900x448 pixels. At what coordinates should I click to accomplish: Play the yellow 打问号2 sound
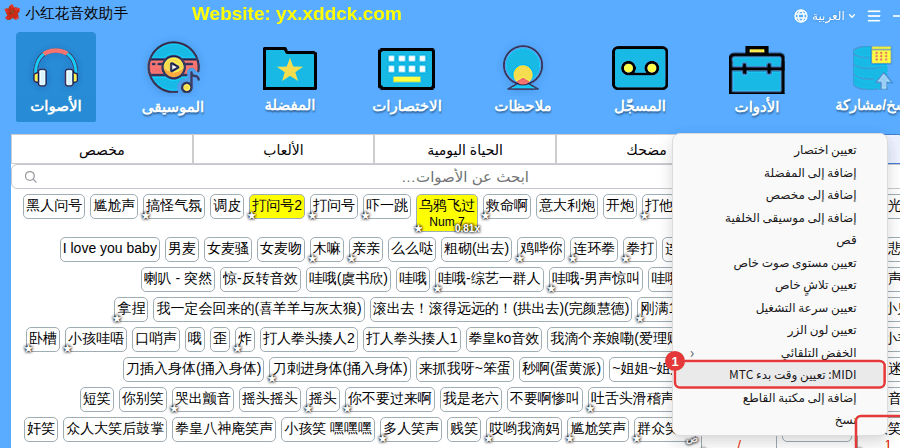click(x=277, y=206)
